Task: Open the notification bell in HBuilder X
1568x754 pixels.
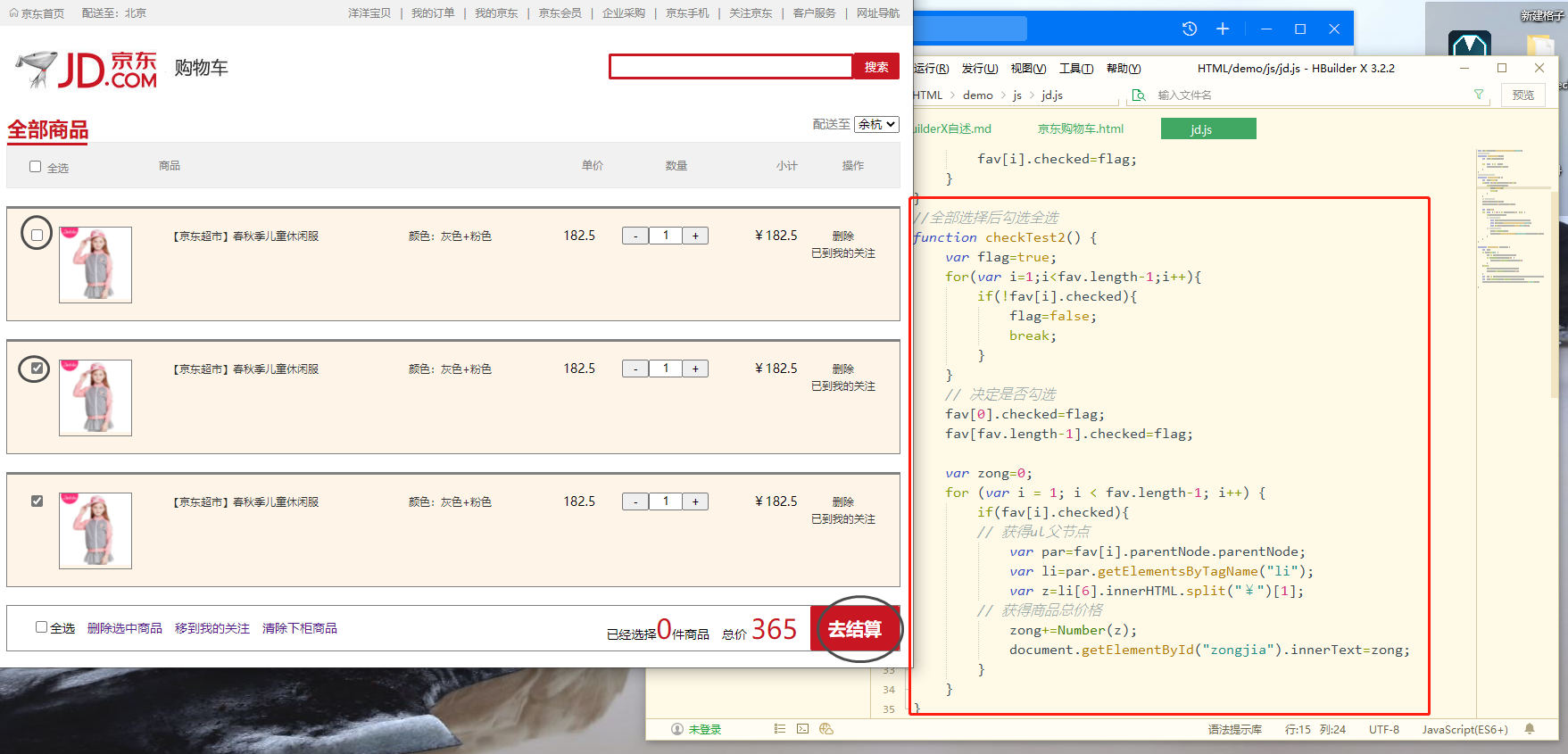Action: click(1530, 729)
